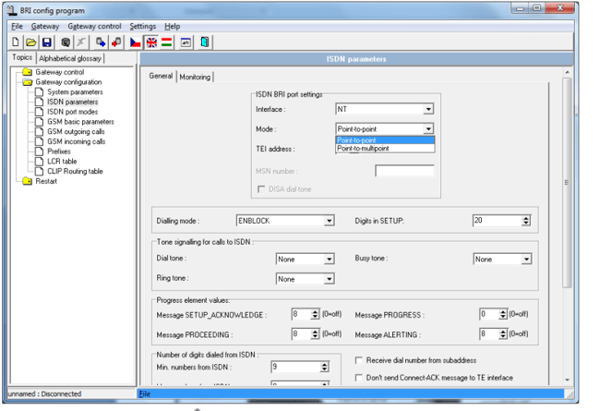Screen dimensions: 600x411
Task: Open the Gateway control menu
Action: 95,26
